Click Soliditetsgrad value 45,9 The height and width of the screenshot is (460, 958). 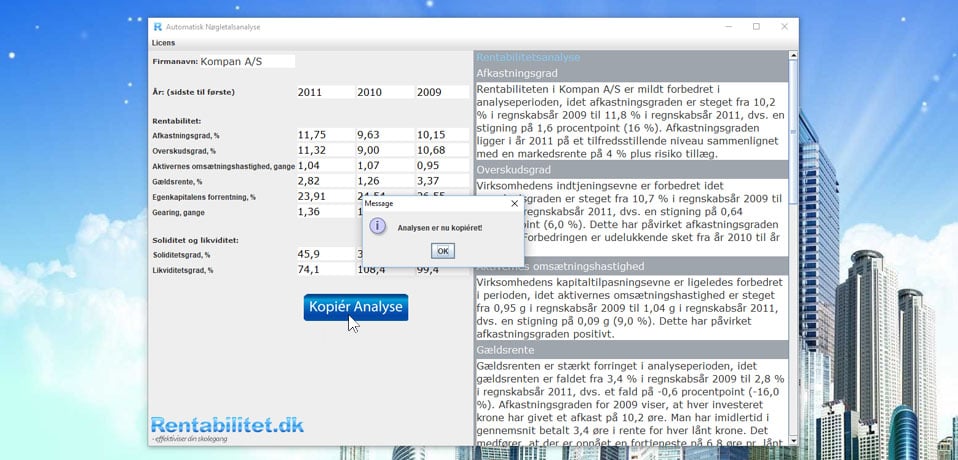tap(323, 255)
